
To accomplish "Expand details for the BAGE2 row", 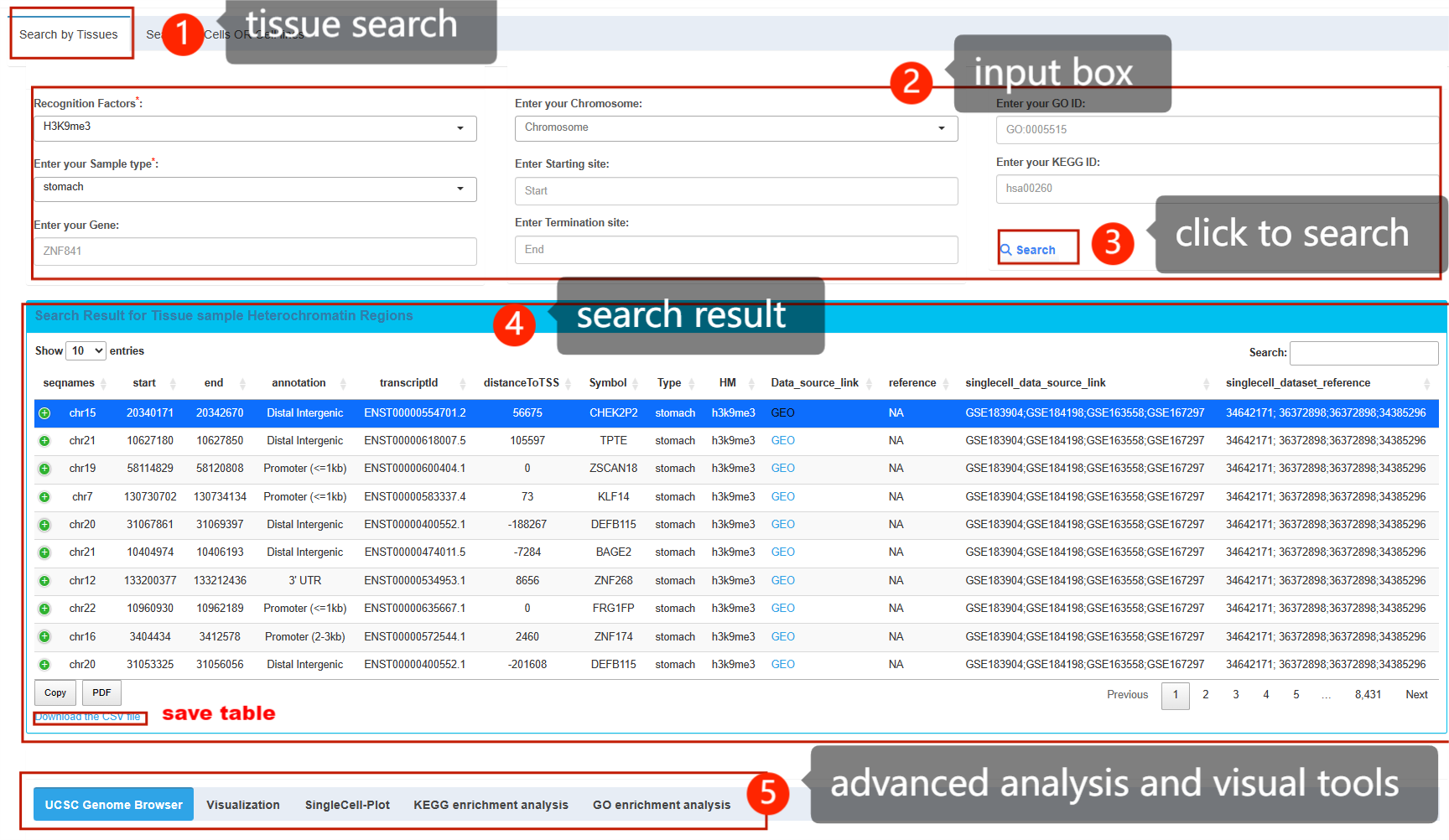I will click(x=44, y=552).
